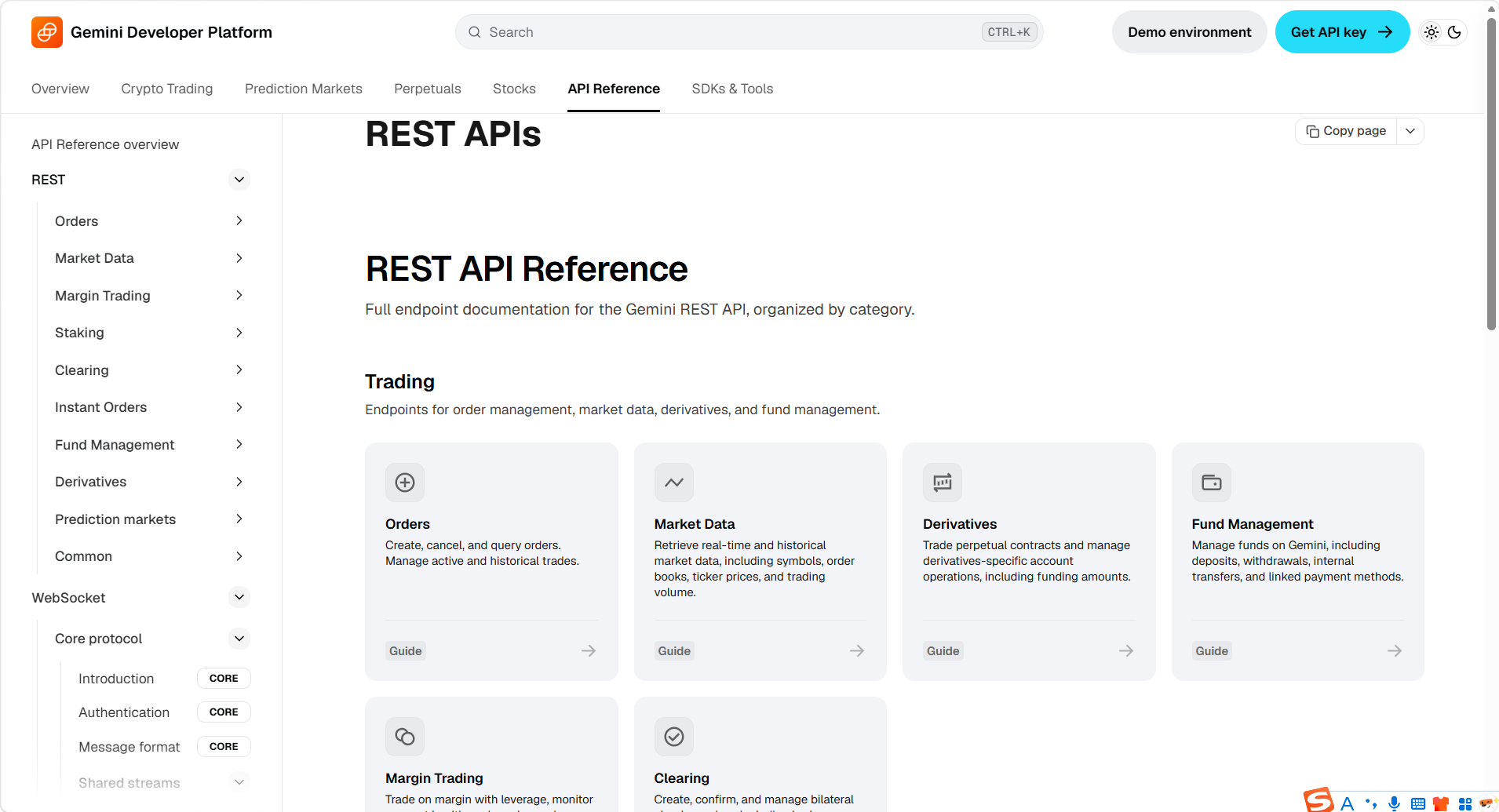Click the Orders card plus-circle icon
The width and height of the screenshot is (1499, 812).
click(405, 482)
